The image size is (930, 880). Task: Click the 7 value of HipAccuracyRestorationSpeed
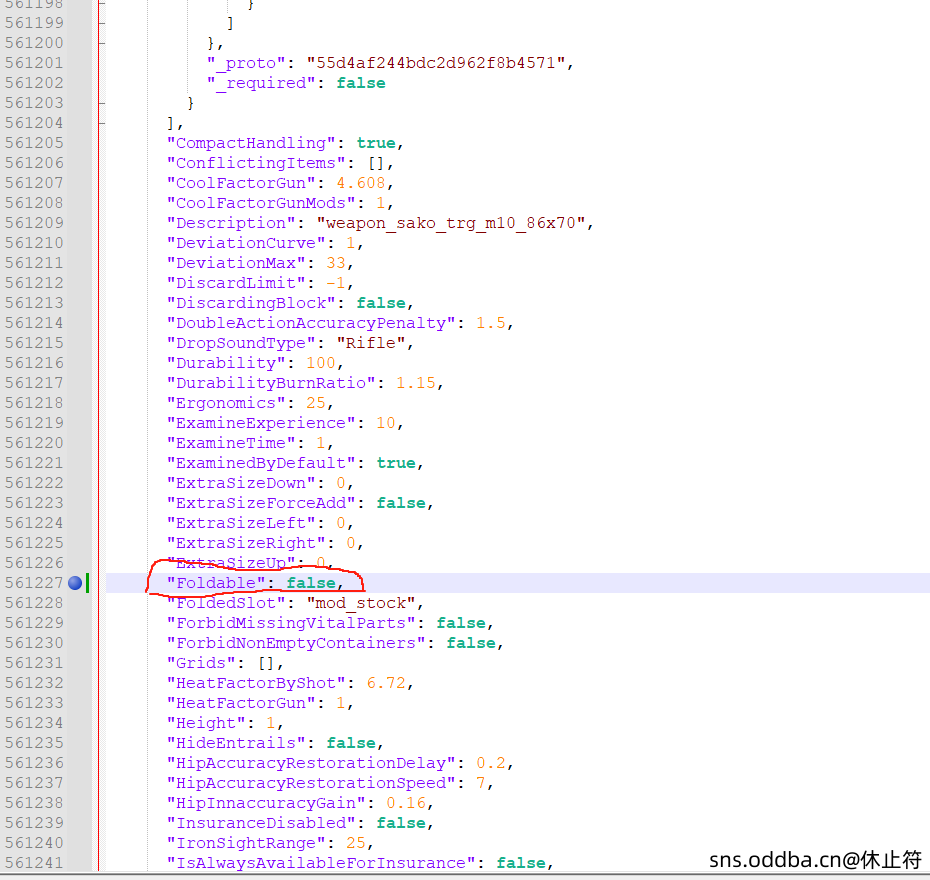coord(480,783)
